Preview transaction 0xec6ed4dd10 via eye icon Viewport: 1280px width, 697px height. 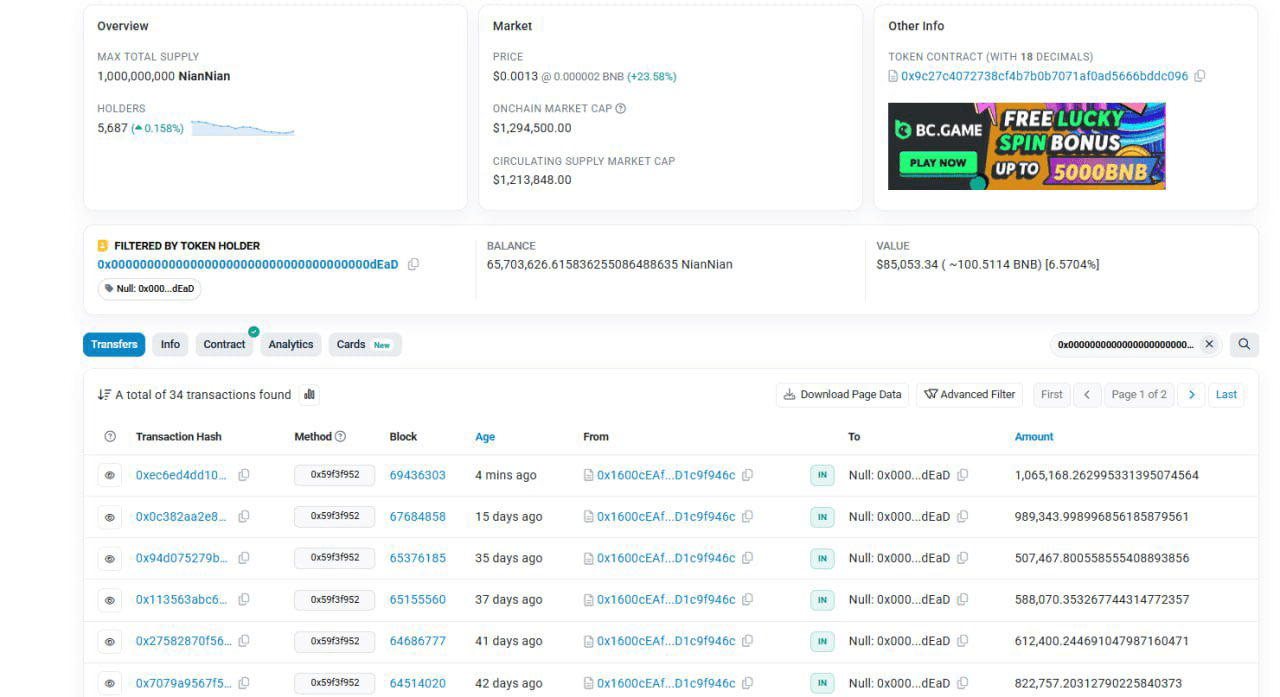point(110,476)
